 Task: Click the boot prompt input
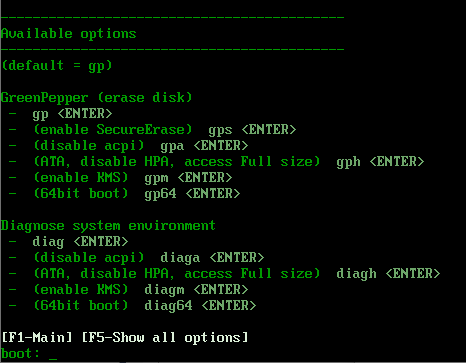(53, 354)
